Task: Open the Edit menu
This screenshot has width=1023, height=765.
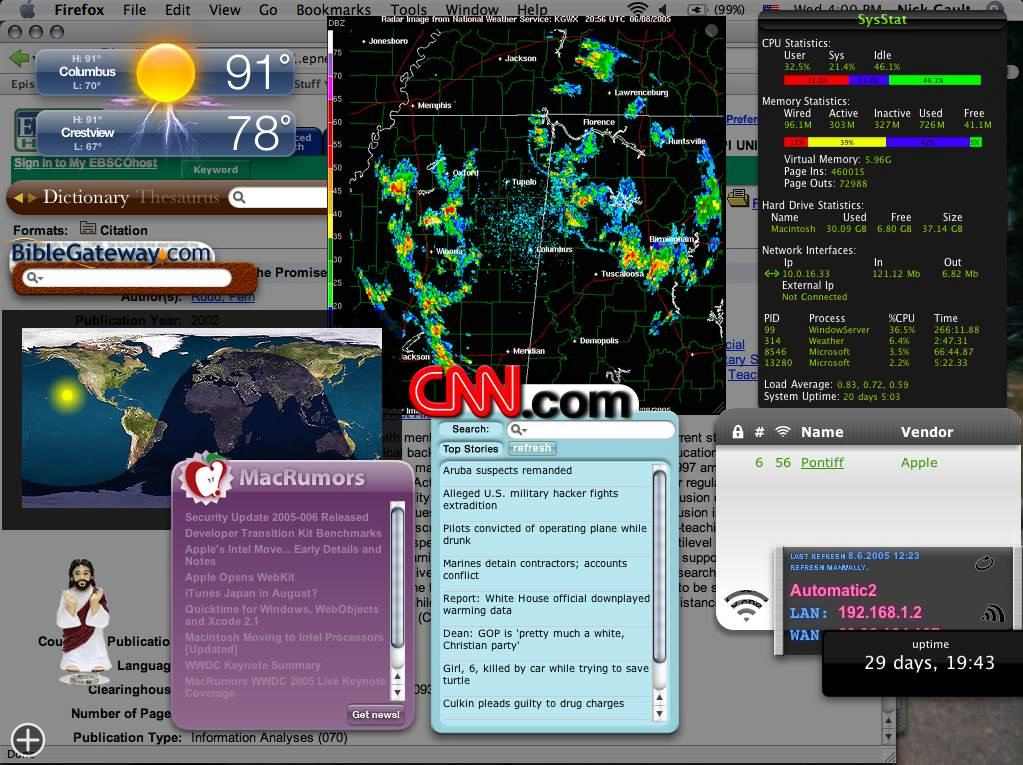Action: (177, 10)
